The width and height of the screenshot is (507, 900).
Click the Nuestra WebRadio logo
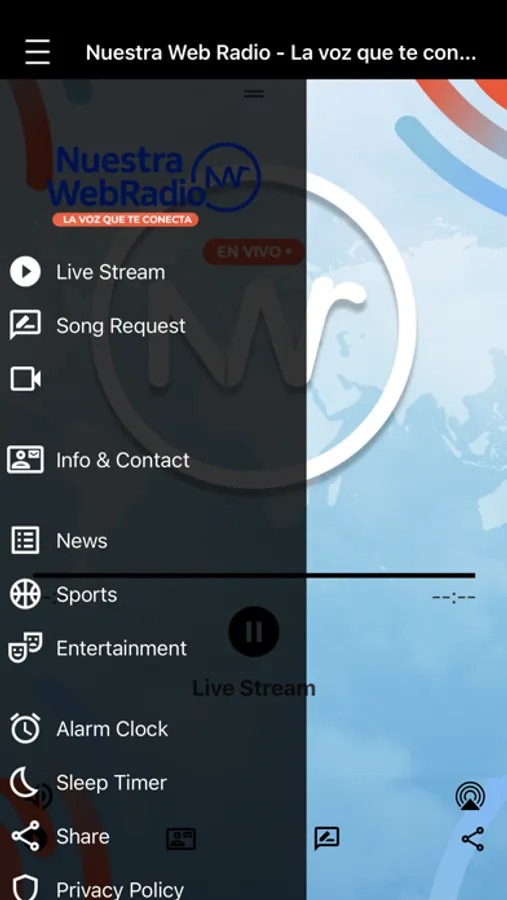click(154, 184)
